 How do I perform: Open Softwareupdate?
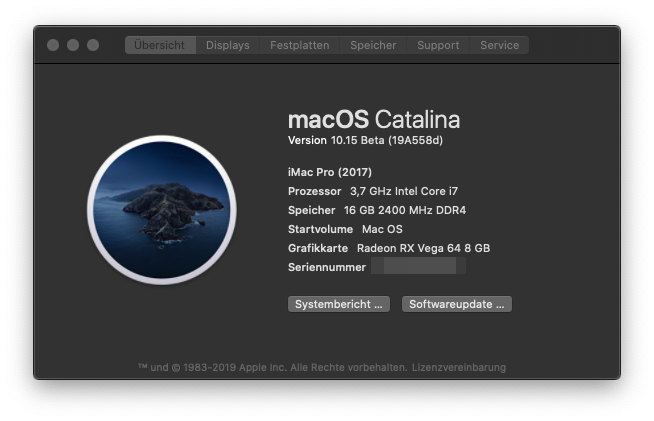[457, 304]
